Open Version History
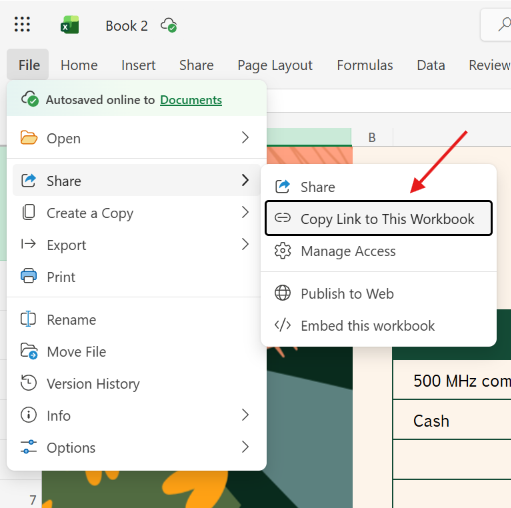Viewport: 511px width, 508px height. coord(137,383)
